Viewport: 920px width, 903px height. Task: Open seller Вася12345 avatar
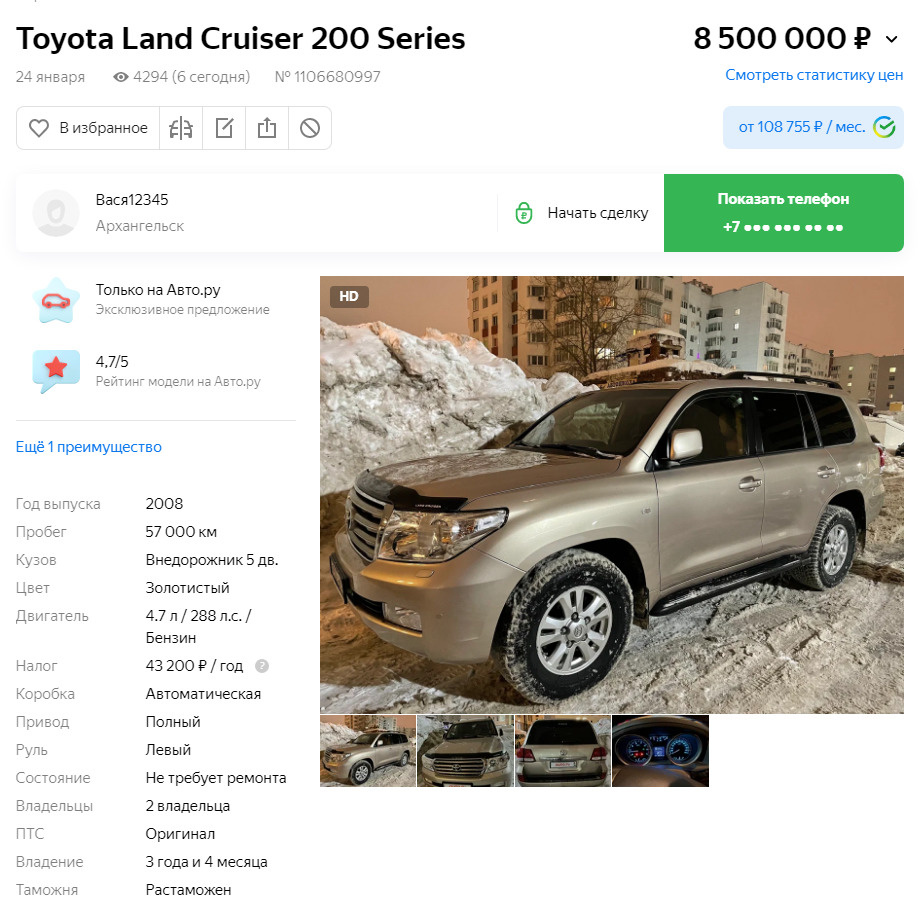pyautogui.click(x=56, y=213)
